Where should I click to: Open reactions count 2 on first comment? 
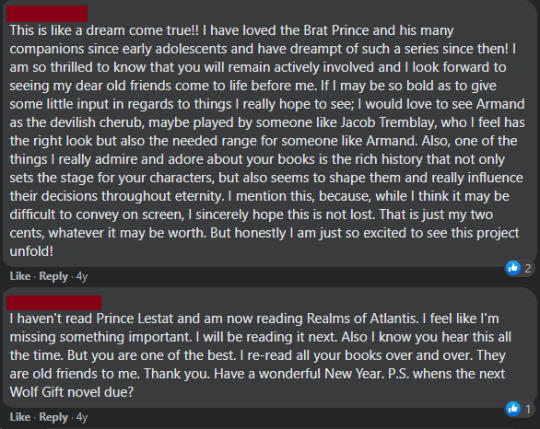click(528, 268)
